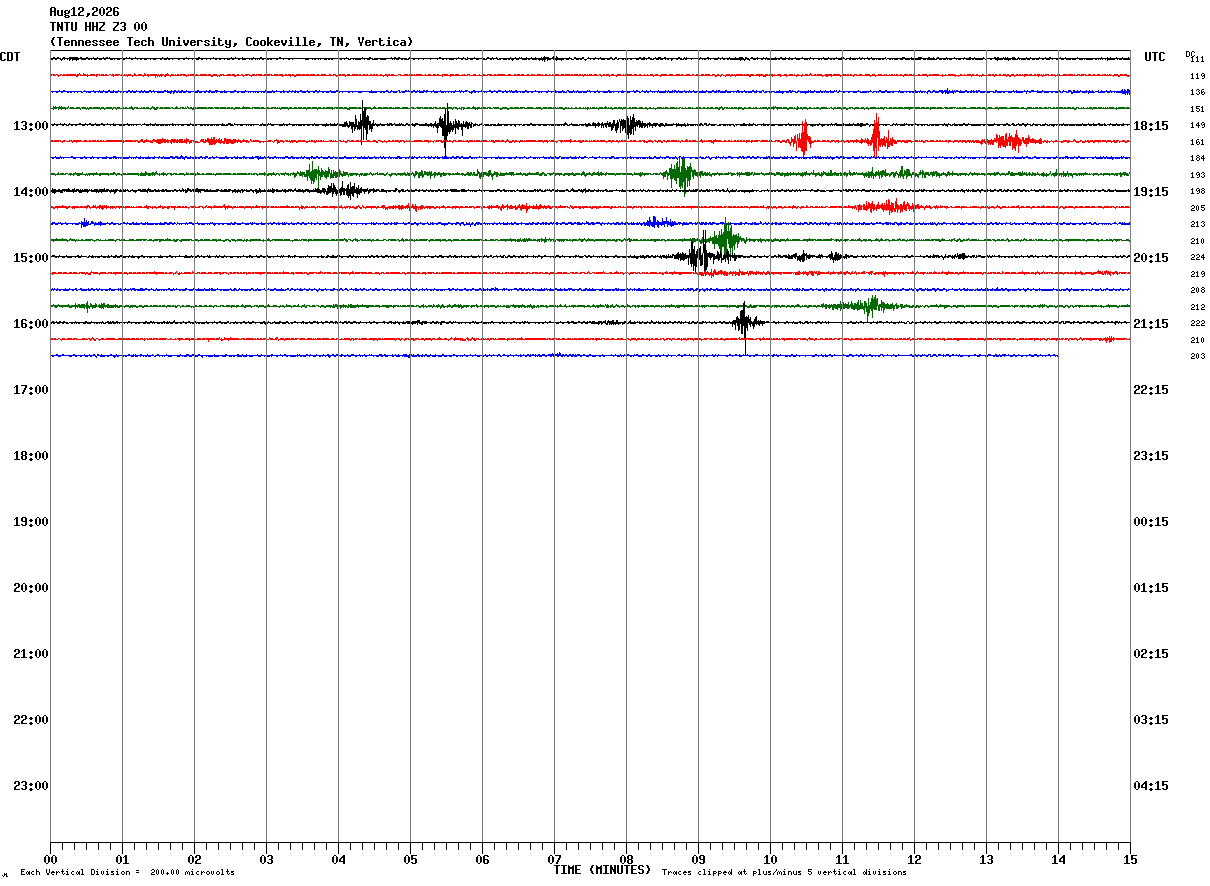
Task: Click the UTC timezone label
Action: [1155, 57]
